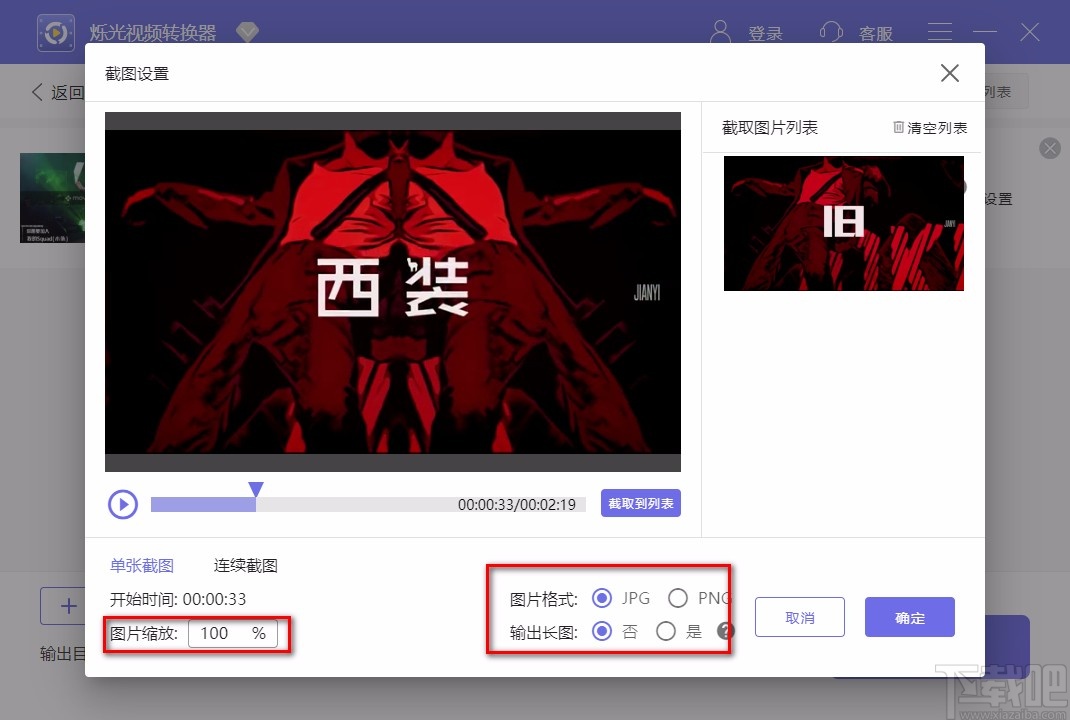
Task: Click the captured screenshot thumbnail in the list
Action: 843,223
